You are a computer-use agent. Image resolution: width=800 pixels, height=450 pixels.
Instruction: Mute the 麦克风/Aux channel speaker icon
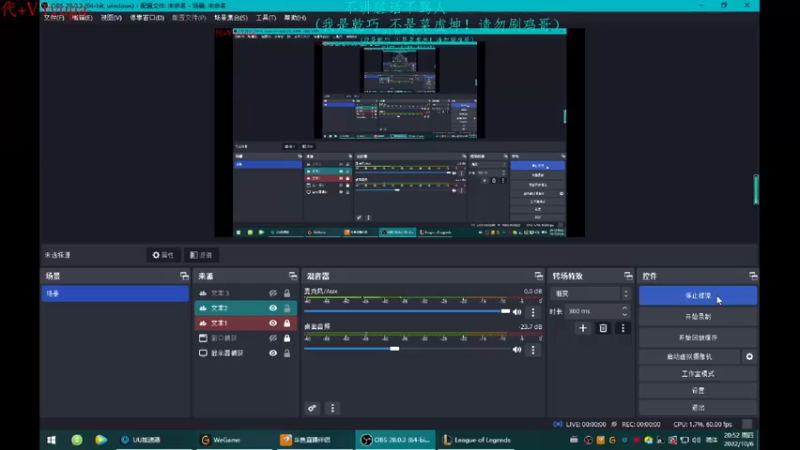point(517,312)
